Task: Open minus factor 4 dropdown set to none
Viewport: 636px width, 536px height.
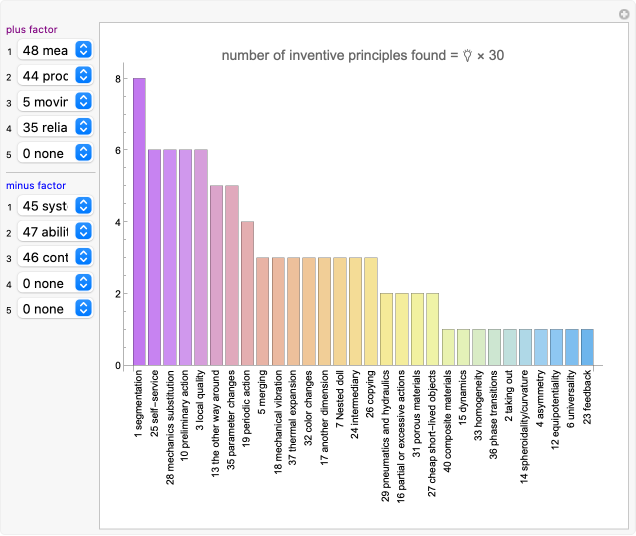Action: (x=55, y=284)
